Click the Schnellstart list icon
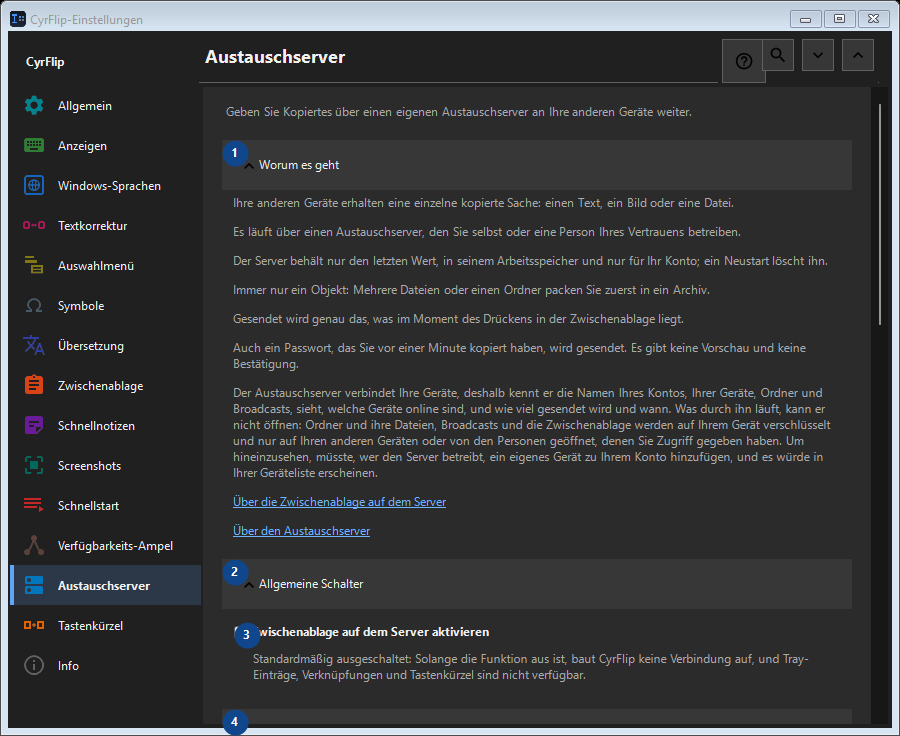This screenshot has width=900, height=736. 34,505
